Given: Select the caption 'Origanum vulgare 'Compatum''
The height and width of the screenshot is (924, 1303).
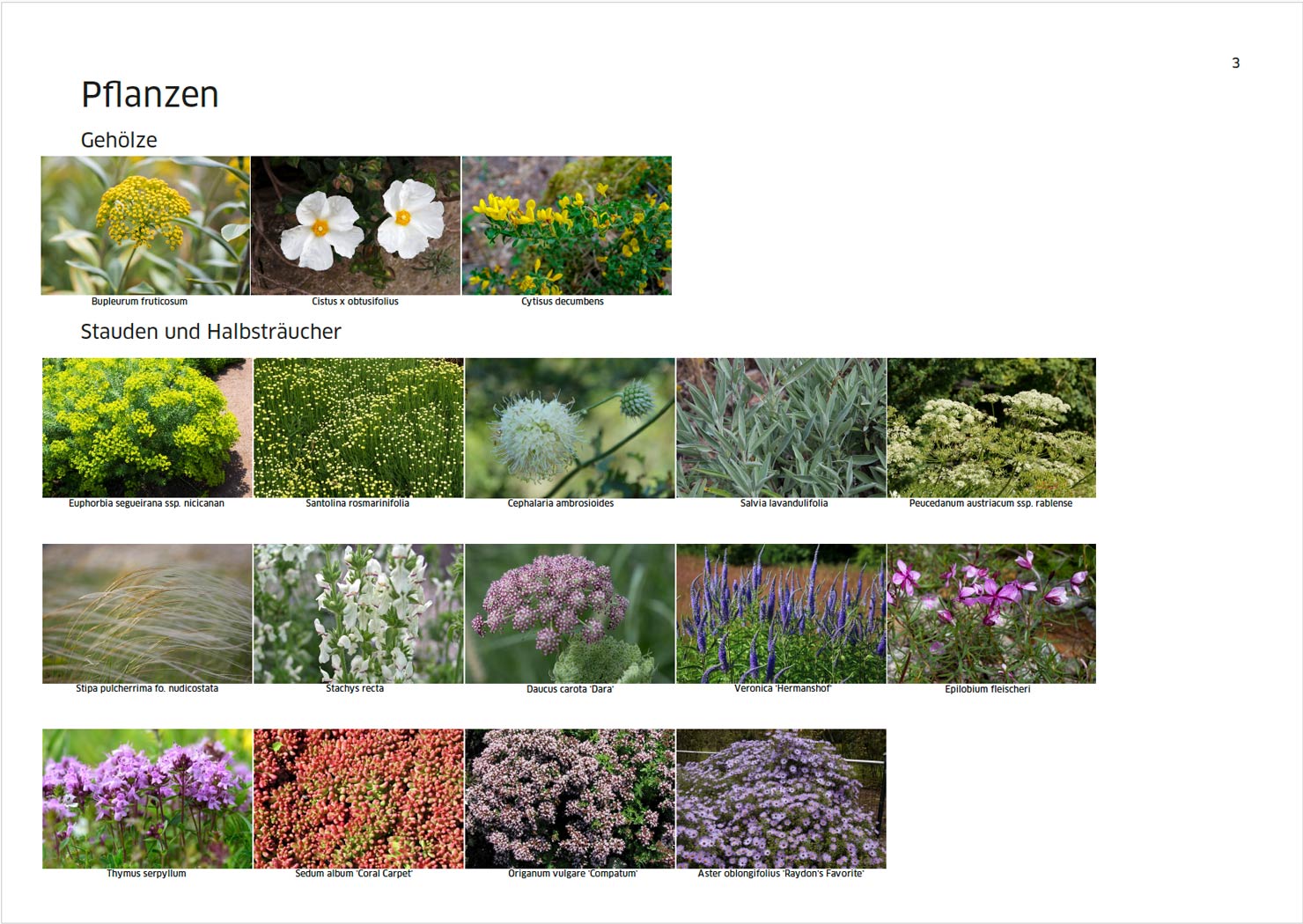Looking at the screenshot, I should [572, 874].
